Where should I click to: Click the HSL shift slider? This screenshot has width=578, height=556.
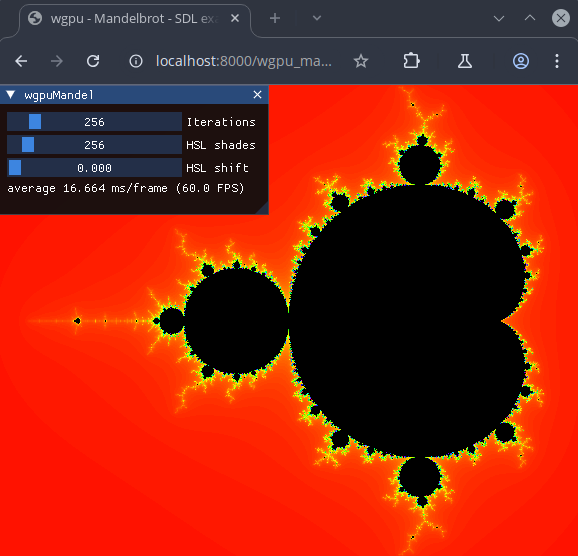[94, 168]
